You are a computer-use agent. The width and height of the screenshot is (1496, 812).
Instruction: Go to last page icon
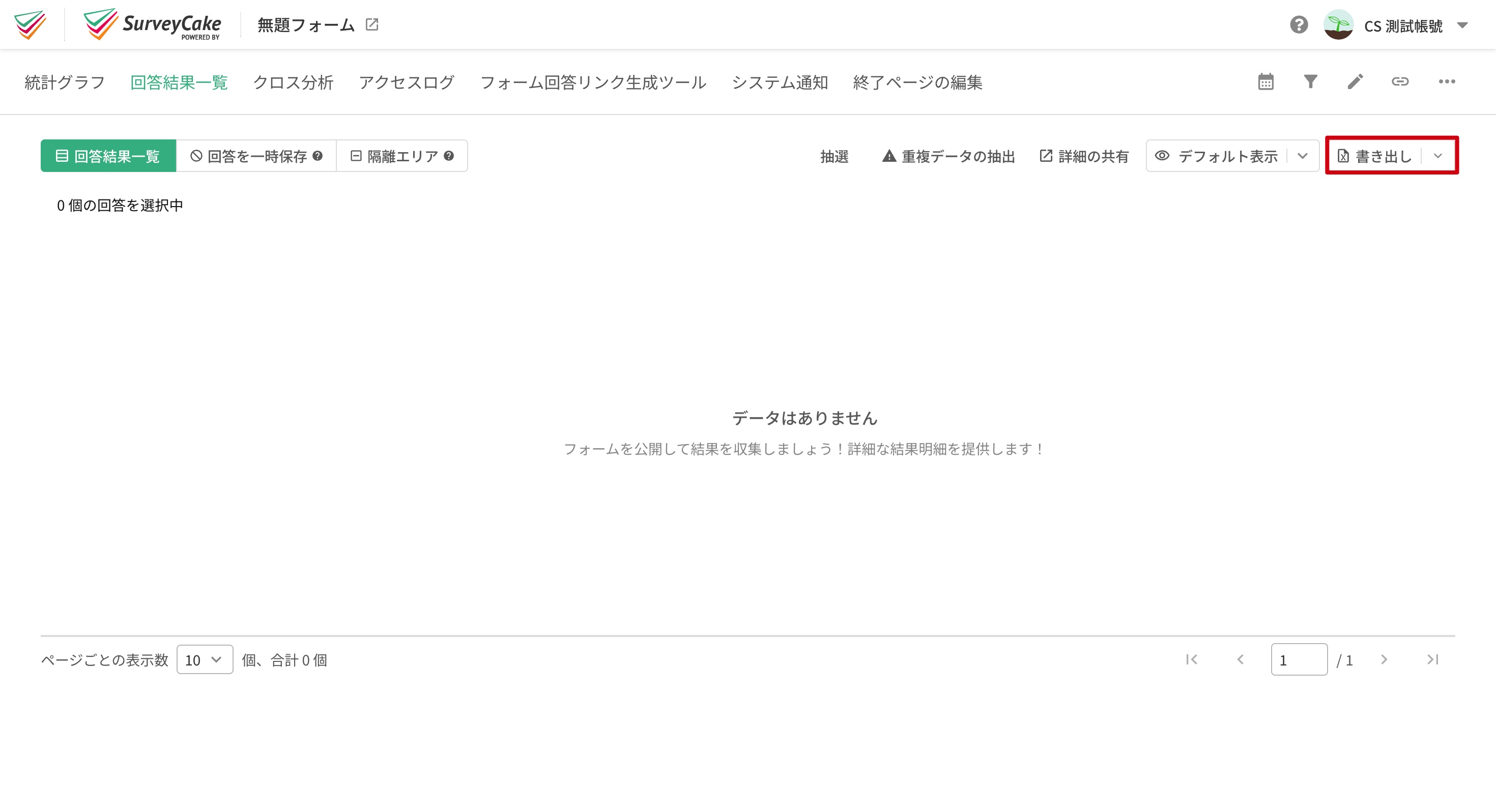[1433, 660]
